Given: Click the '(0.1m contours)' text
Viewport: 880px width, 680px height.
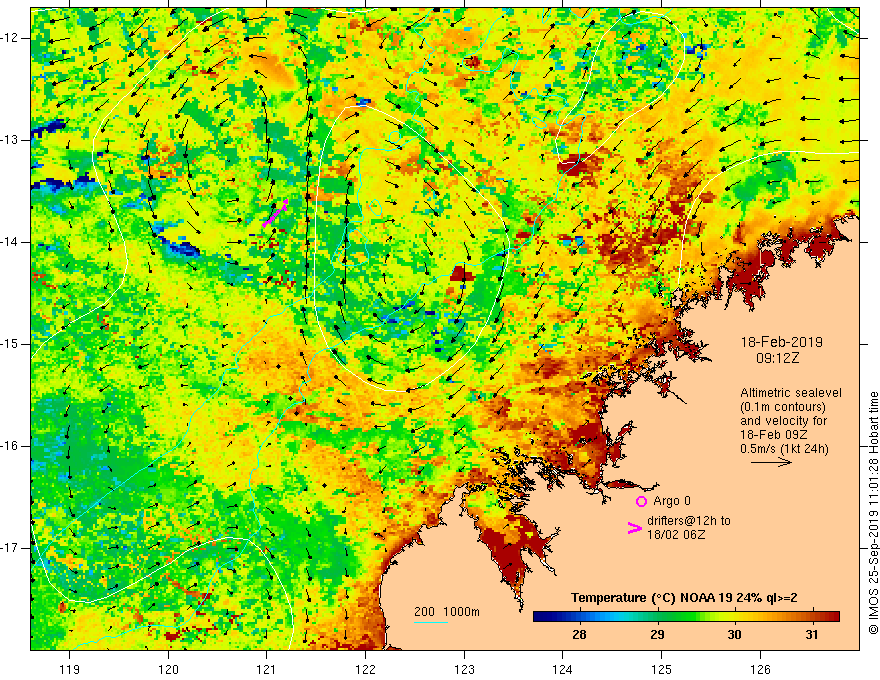Looking at the screenshot, I should pos(783,407).
